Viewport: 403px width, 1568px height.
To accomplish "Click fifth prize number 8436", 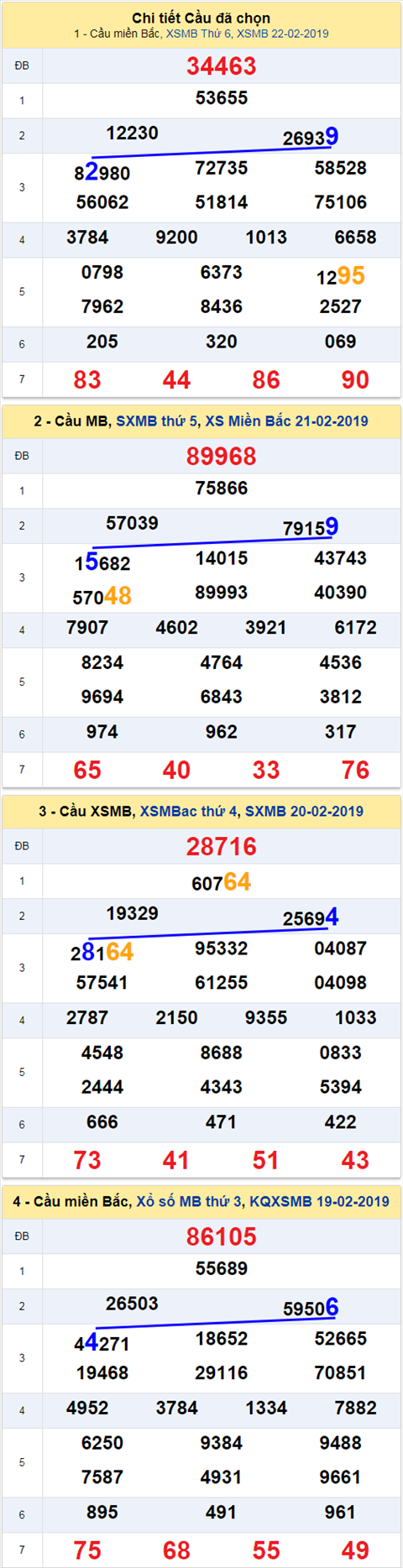I will [x=222, y=307].
